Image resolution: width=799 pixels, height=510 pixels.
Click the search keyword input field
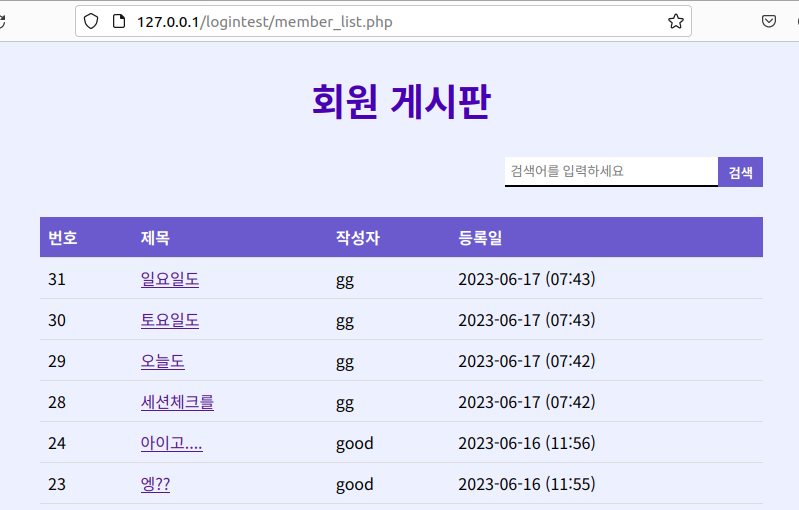coord(611,172)
